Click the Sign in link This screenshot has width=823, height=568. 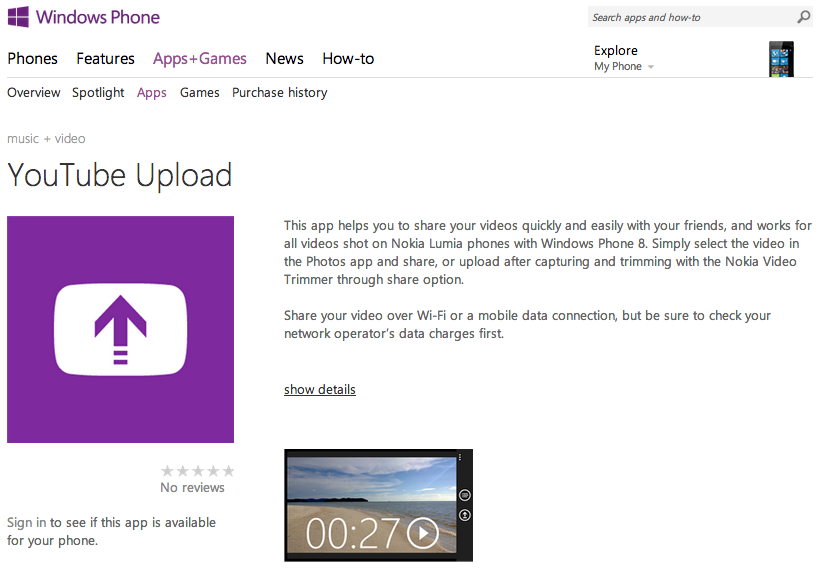coord(27,523)
